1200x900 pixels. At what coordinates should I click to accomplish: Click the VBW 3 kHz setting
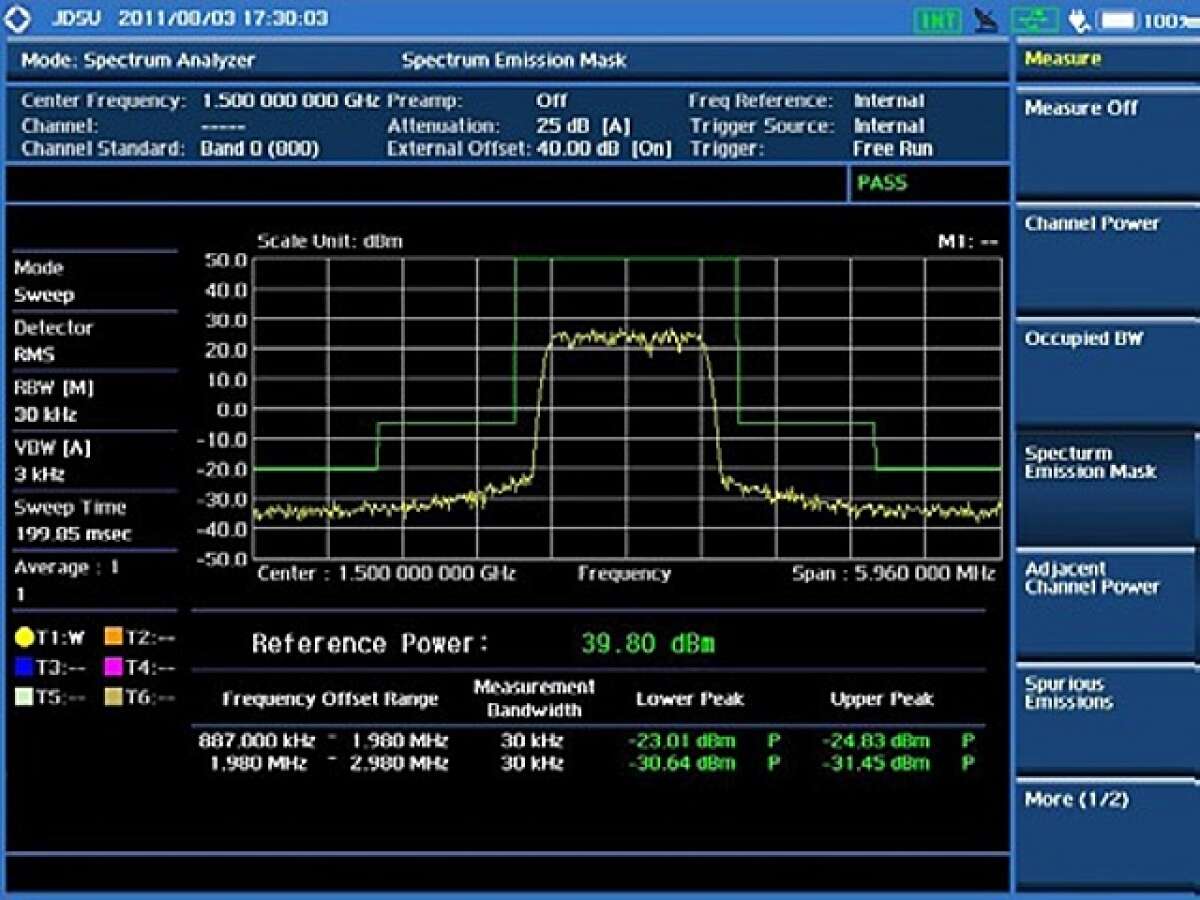coord(95,461)
